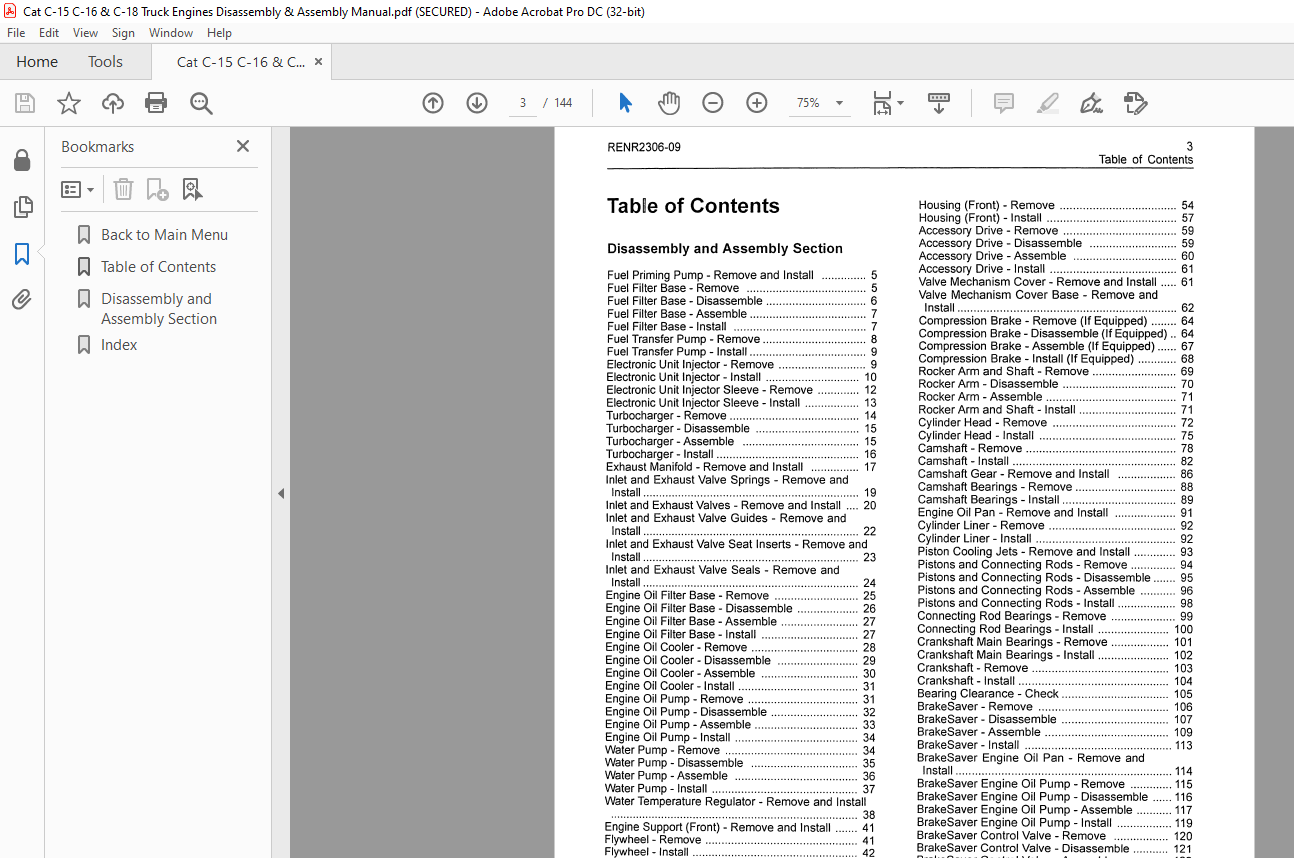
Task: Click the scrolling mode keyboard icon
Action: pos(939,103)
